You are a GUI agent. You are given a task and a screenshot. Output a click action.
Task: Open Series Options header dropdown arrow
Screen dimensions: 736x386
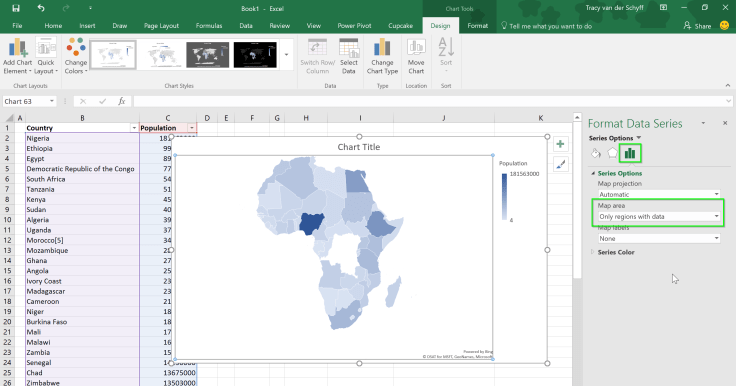638,138
